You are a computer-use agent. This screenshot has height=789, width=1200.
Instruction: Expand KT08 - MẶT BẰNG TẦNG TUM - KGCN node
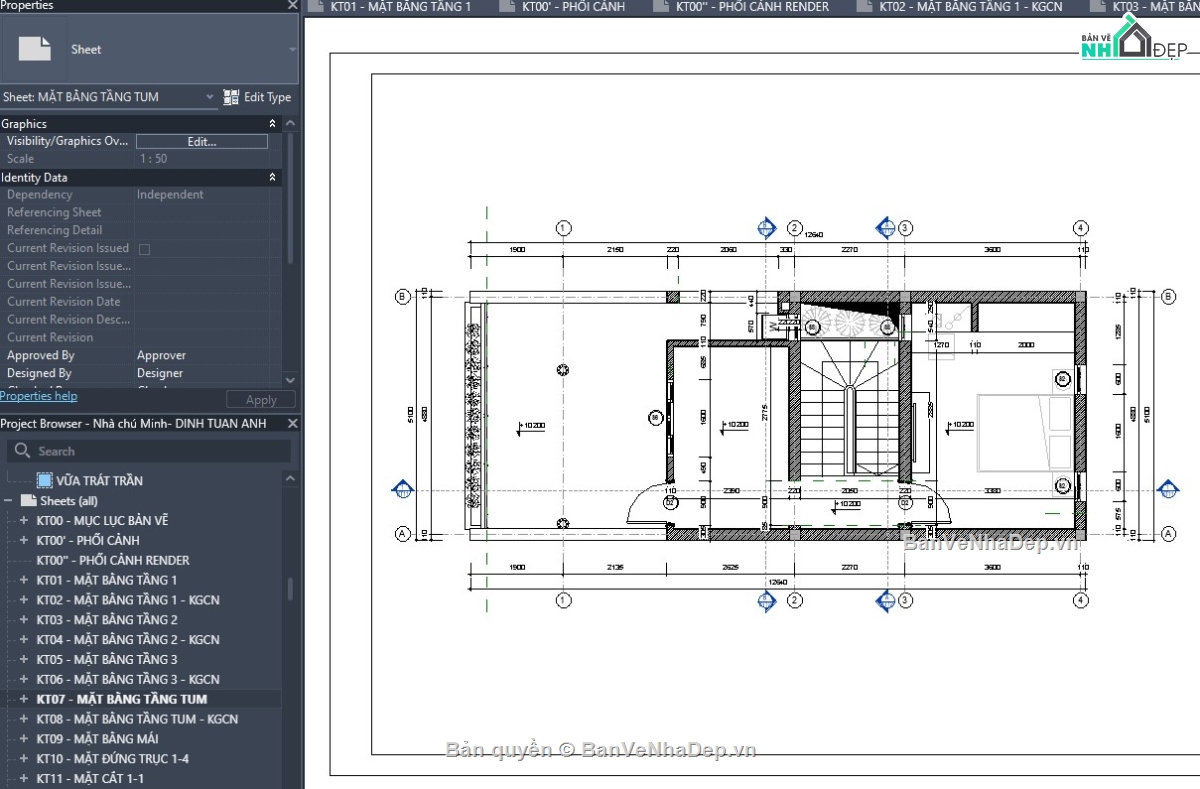pyautogui.click(x=24, y=719)
